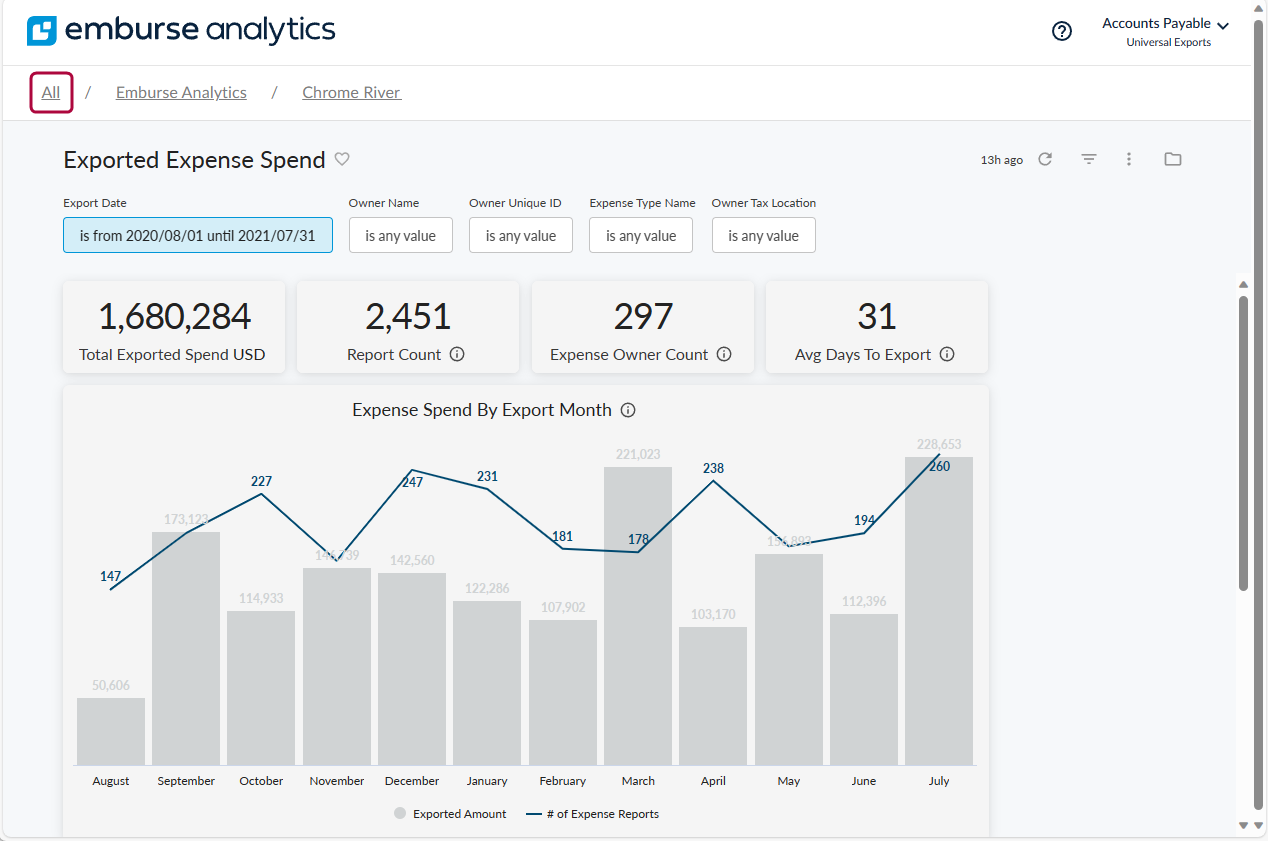Screen dimensions: 1268x841
Task: Click info icon beside Avg Days To Export
Action: (947, 354)
